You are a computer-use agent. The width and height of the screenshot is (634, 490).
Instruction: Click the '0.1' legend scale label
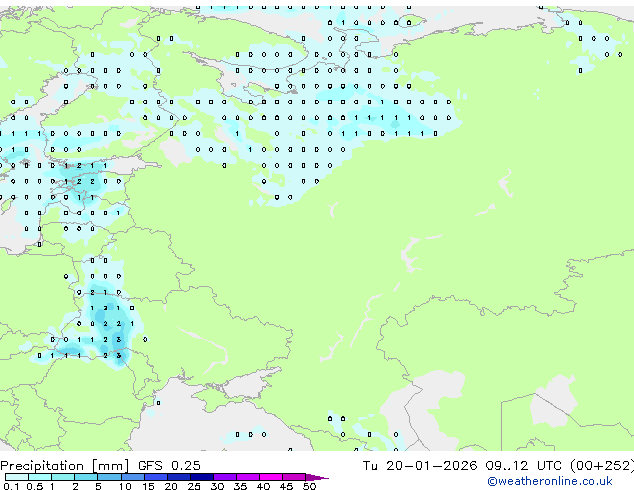[11, 486]
